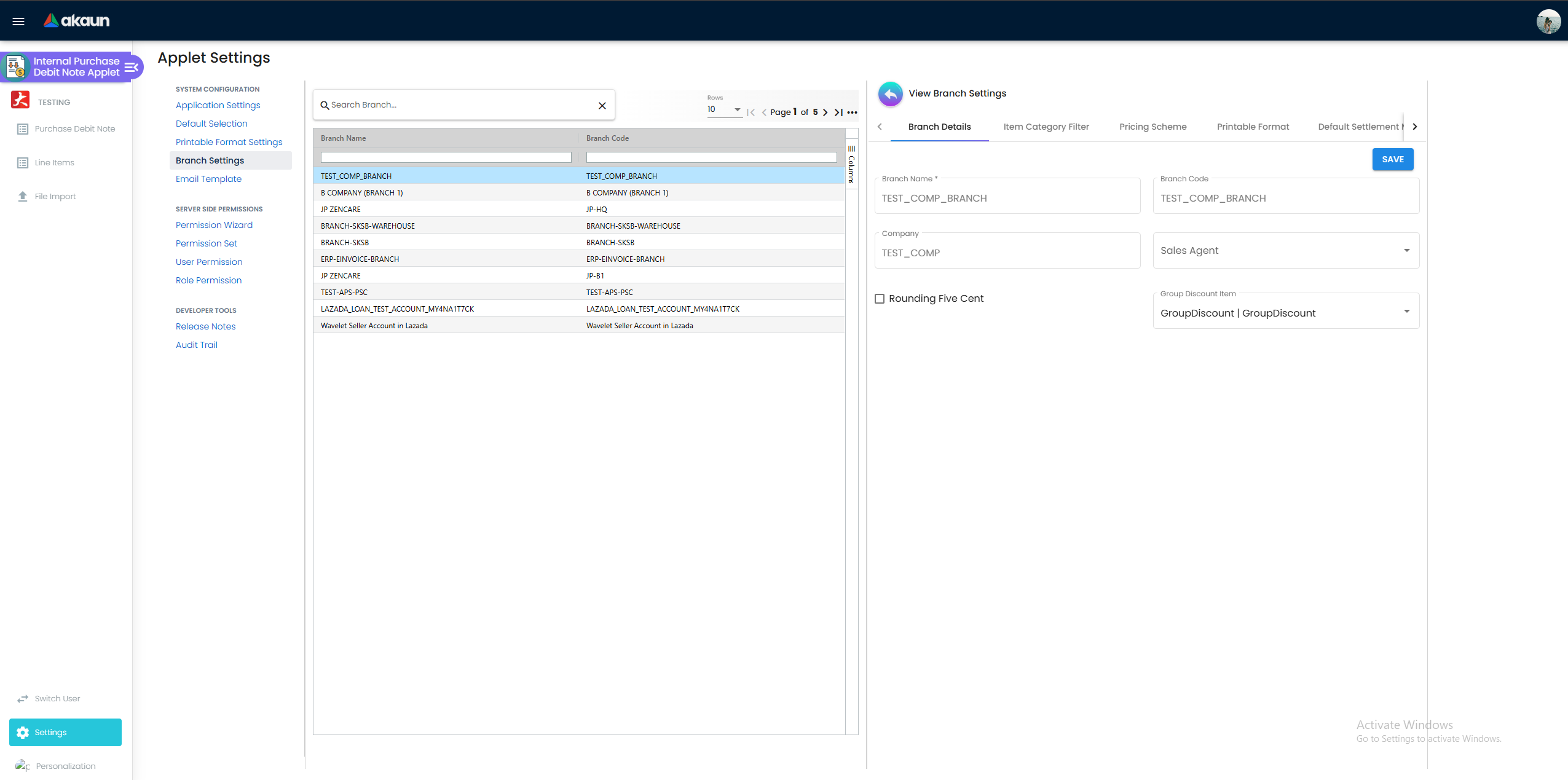Open Permission Set link
The height and width of the screenshot is (780, 1568).
point(206,243)
